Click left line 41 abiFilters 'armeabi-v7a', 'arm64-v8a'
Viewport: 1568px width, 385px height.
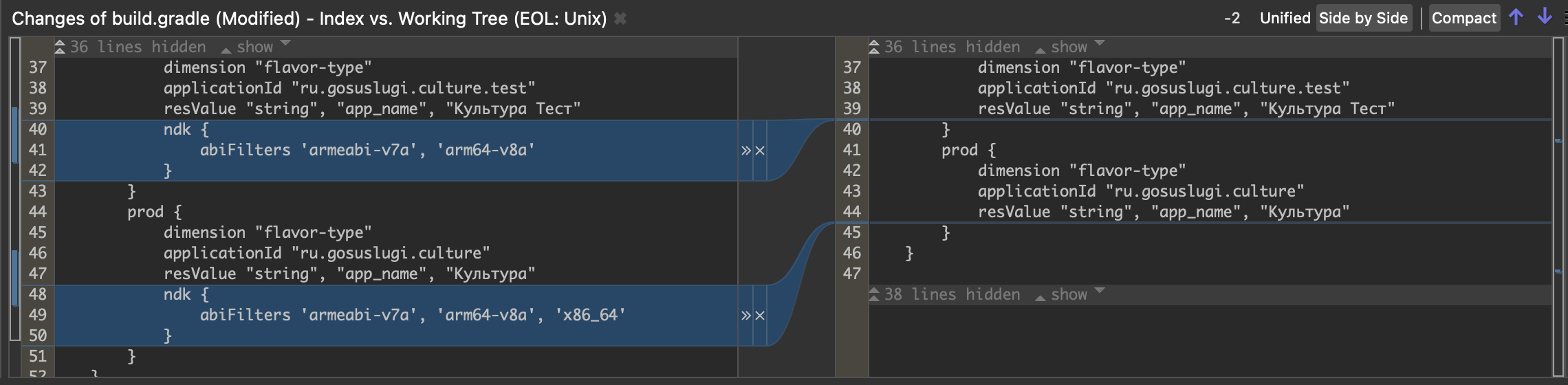tap(367, 151)
